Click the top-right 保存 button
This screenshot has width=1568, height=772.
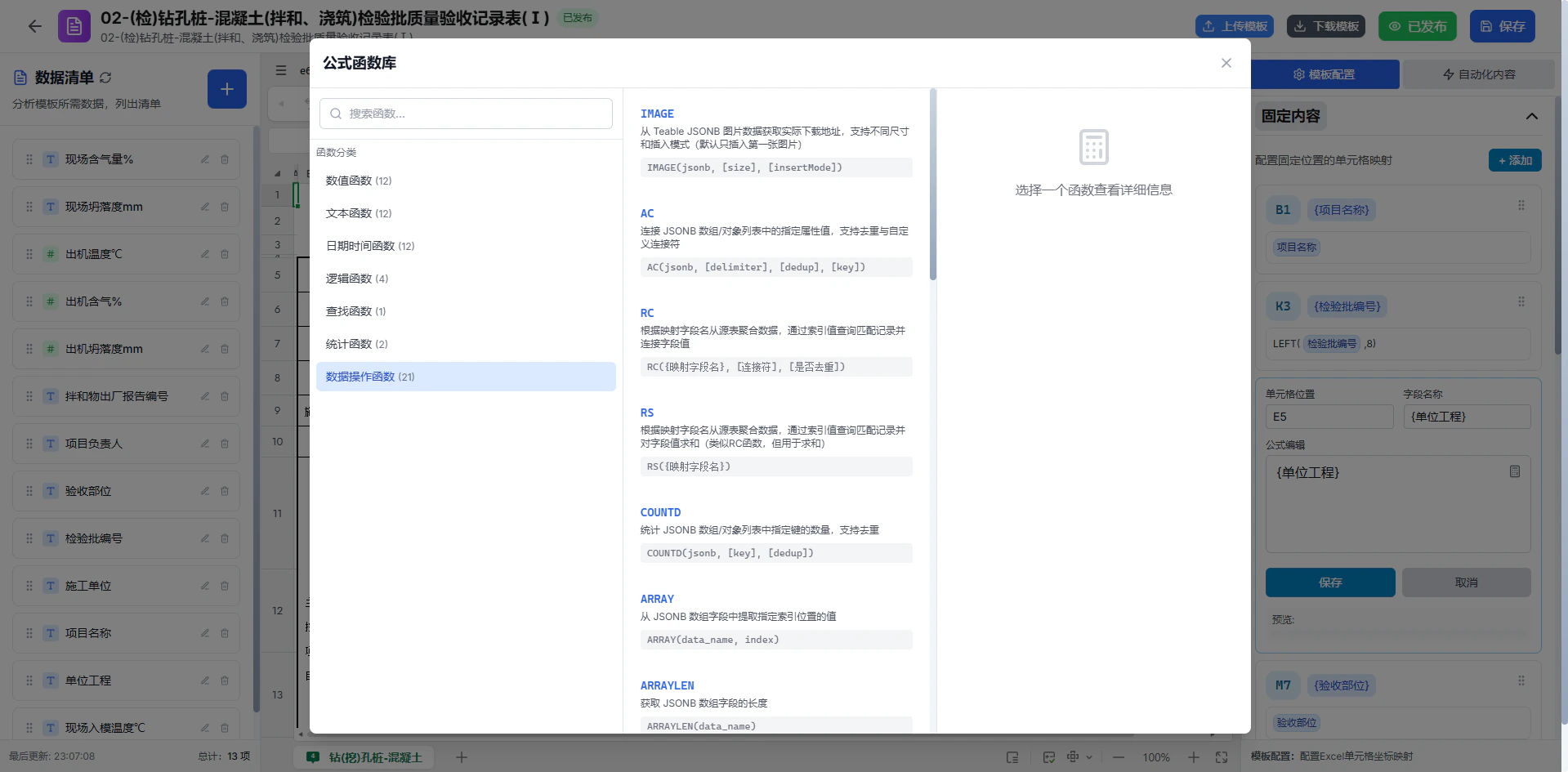pyautogui.click(x=1503, y=26)
